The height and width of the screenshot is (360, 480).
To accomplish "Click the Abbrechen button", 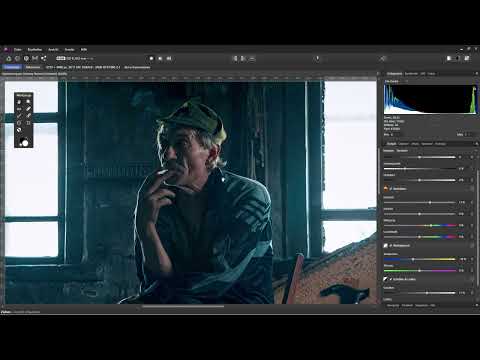I will point(33,67).
